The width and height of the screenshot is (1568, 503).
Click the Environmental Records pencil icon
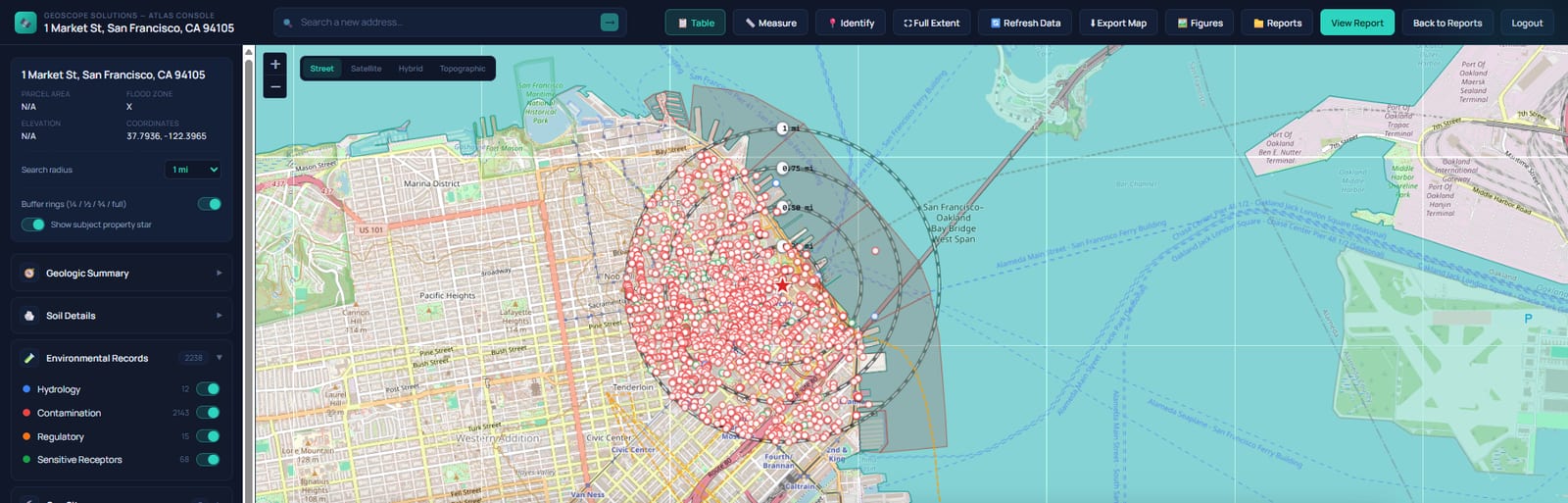tap(29, 358)
